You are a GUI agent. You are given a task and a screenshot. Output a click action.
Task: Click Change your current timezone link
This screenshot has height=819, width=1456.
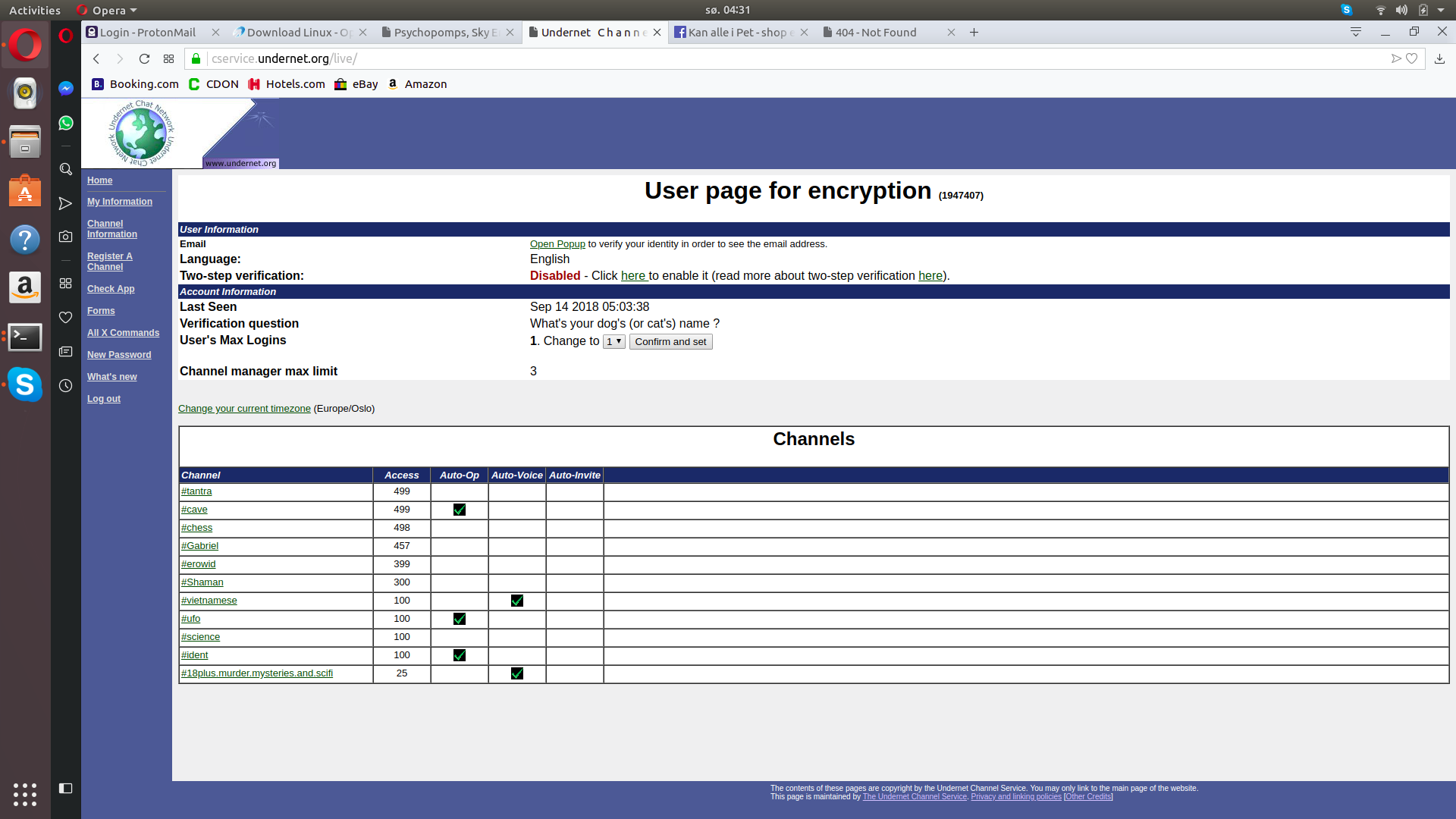(x=244, y=408)
